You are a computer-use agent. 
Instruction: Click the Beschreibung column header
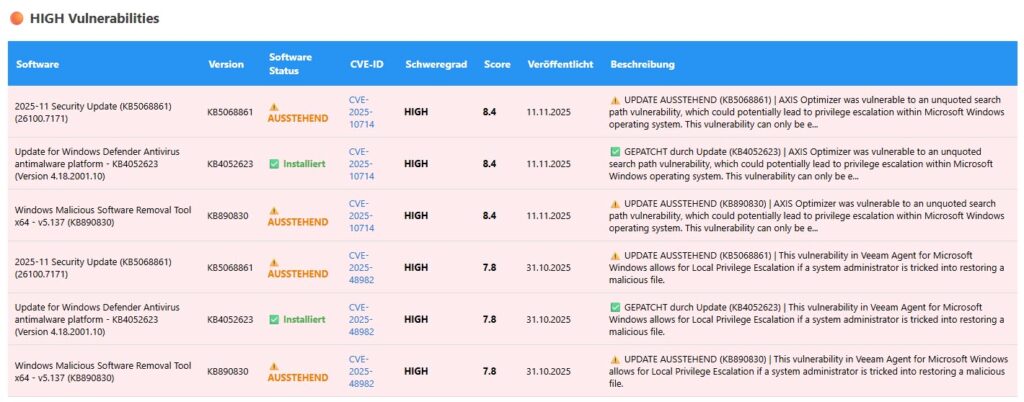tap(643, 65)
